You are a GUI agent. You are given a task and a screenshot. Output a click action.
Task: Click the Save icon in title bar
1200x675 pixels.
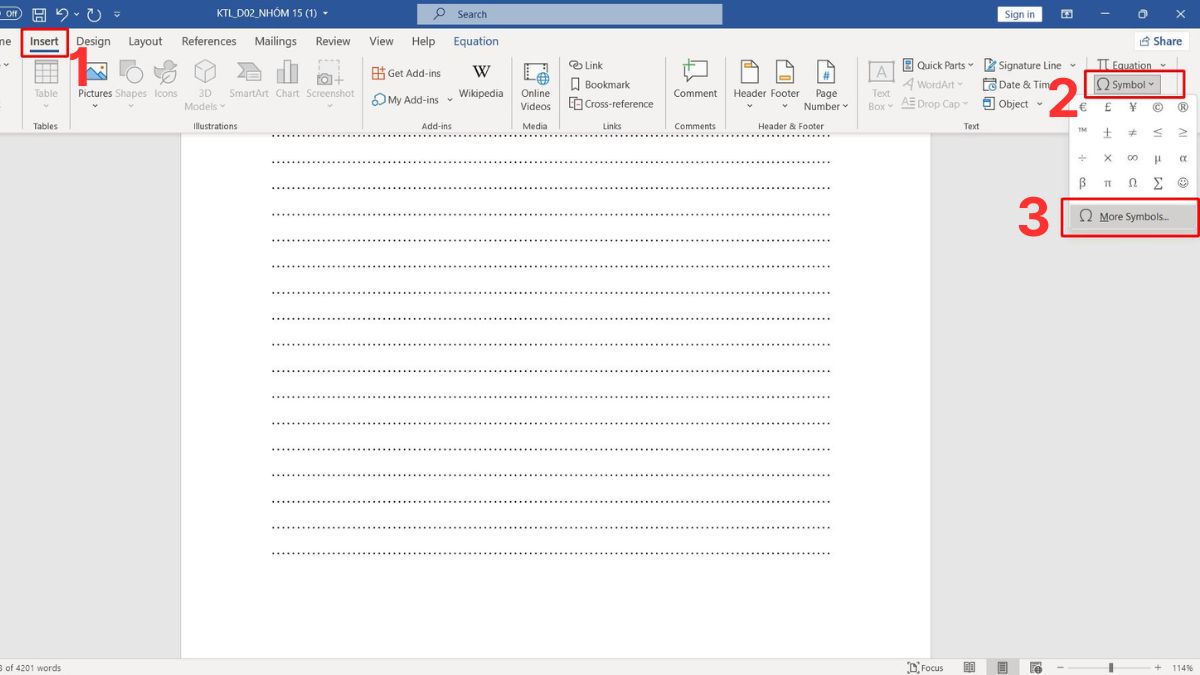pos(39,15)
